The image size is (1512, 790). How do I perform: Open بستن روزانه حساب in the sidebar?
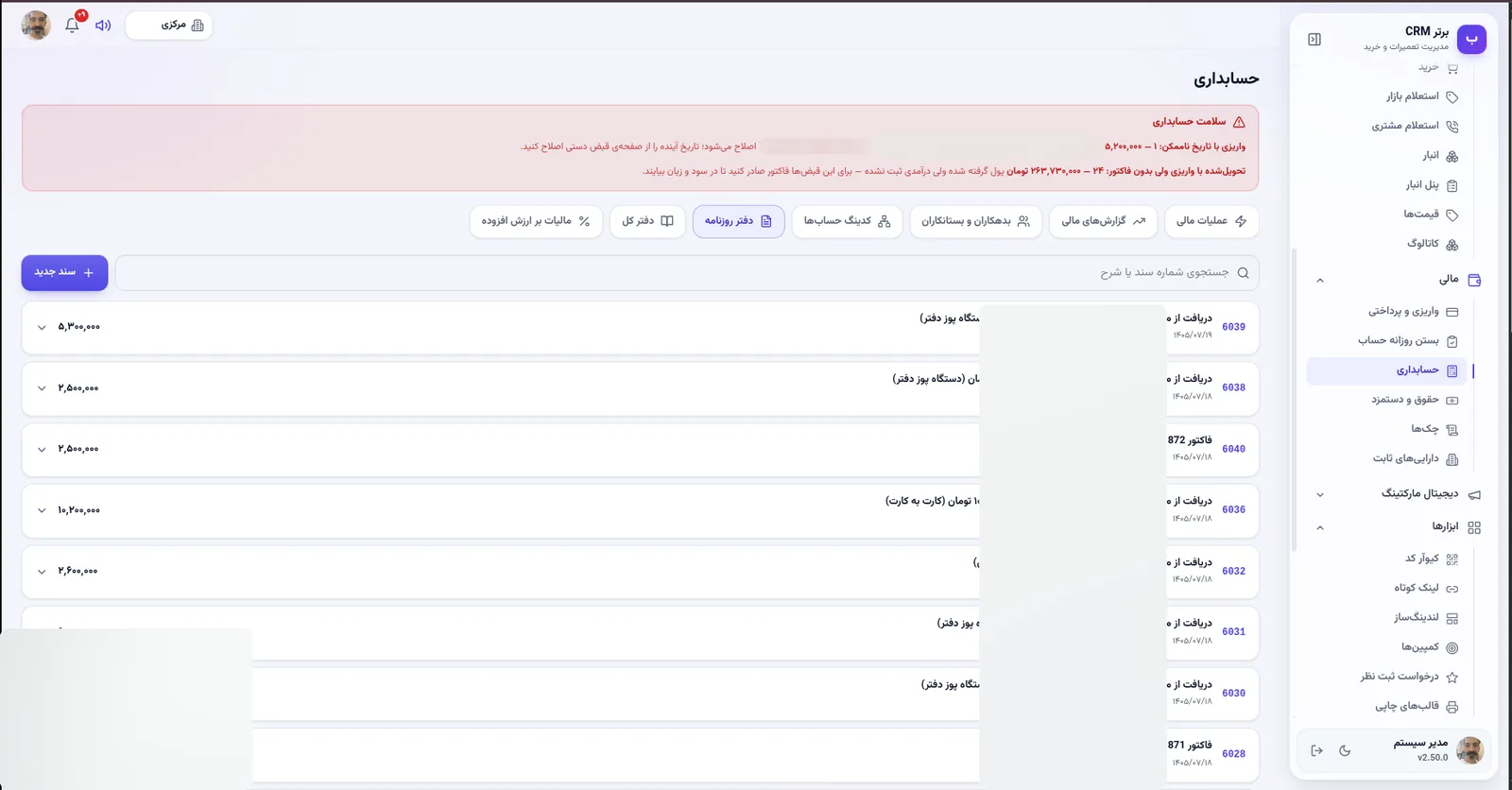1408,341
